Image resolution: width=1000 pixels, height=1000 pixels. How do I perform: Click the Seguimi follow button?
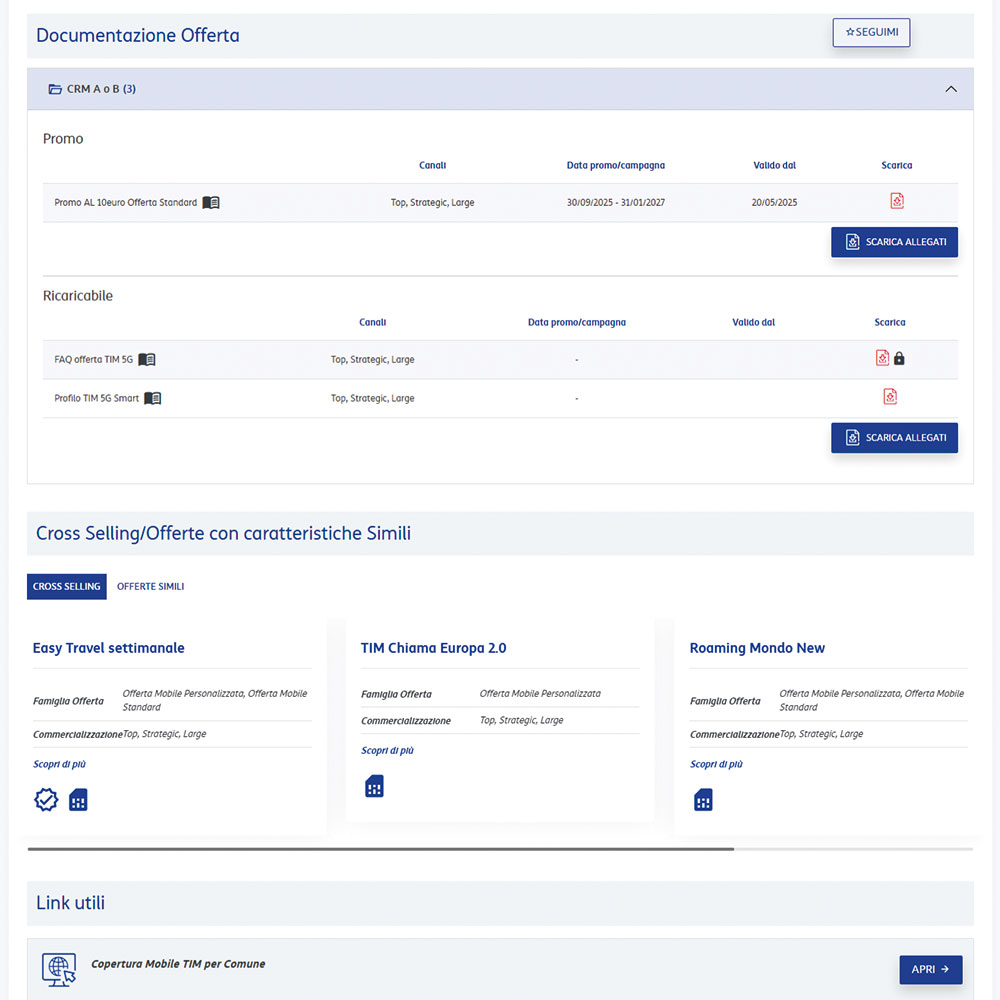click(x=871, y=32)
